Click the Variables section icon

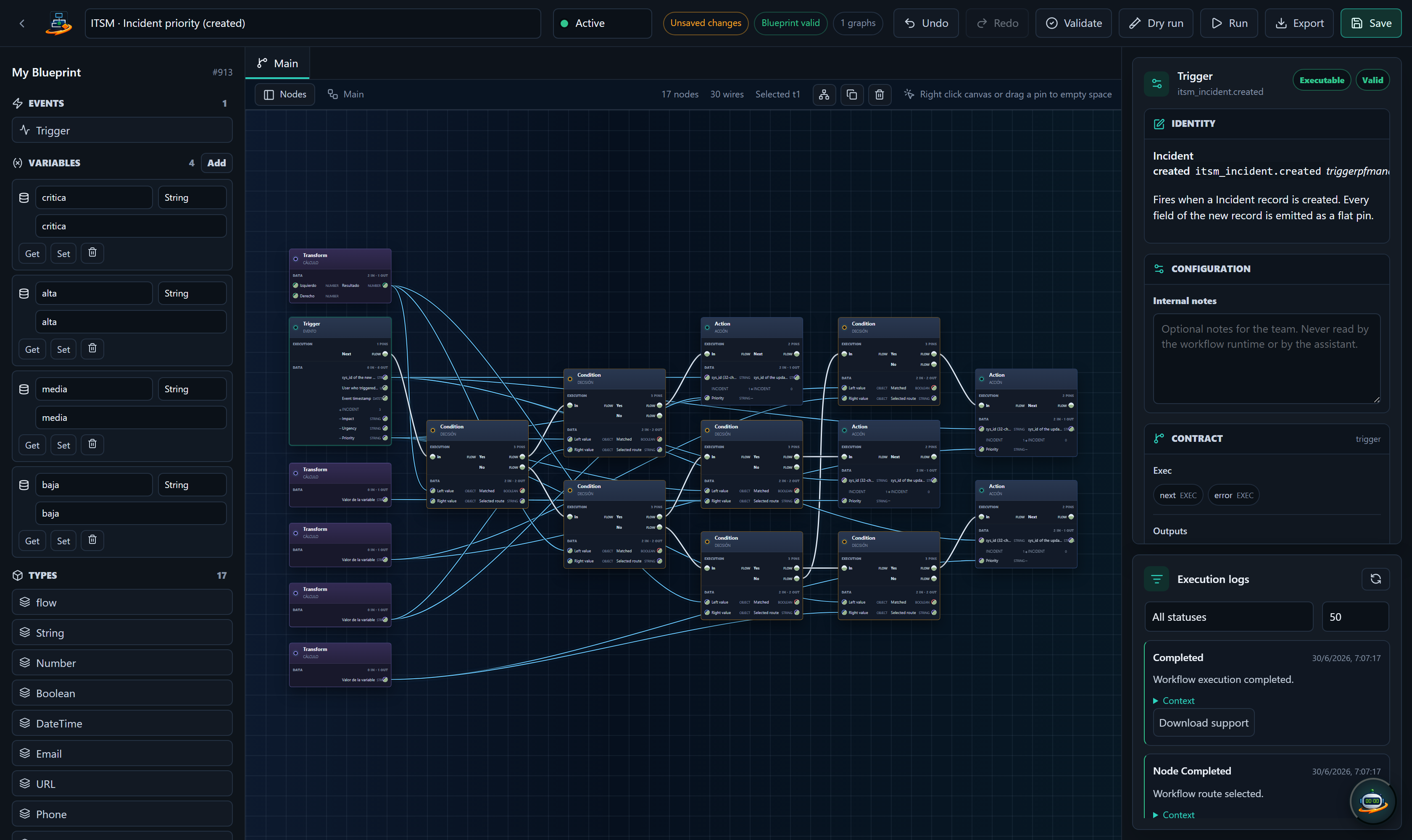[x=18, y=163]
